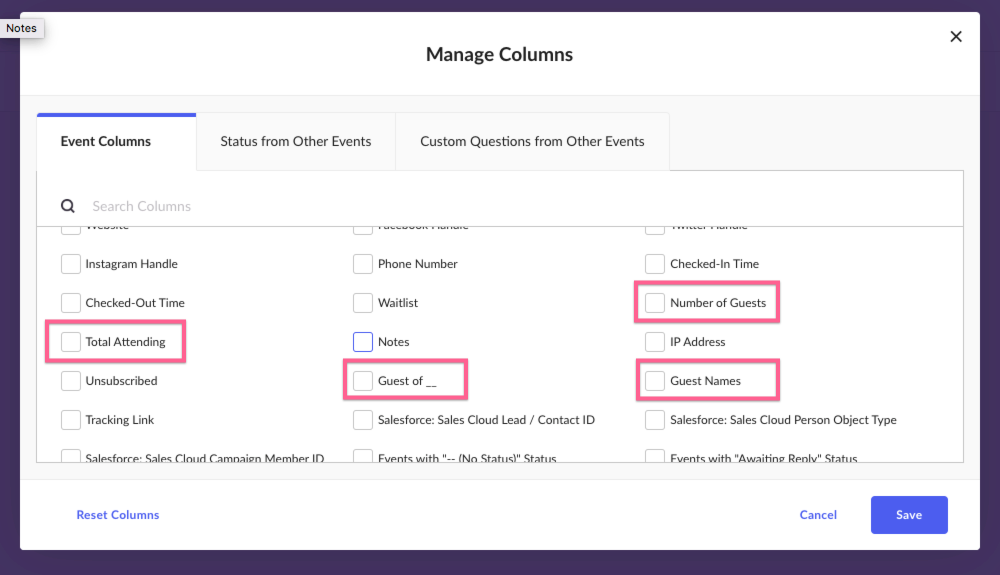Enable the Checked-In Time column

(655, 264)
